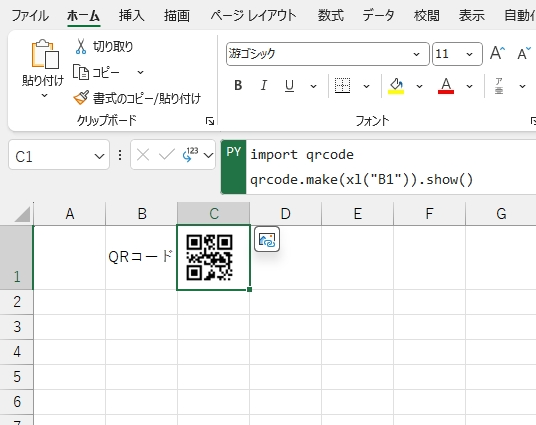
Task: Select column G header
Action: 501,214
